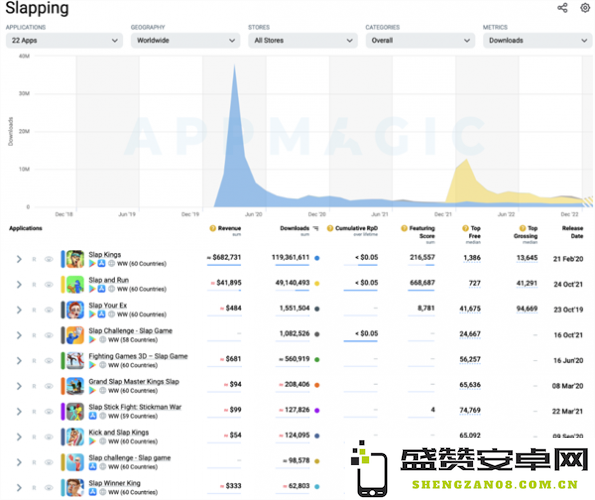The image size is (595, 500).
Task: Click the Cumulative RpD info icon
Action: (x=330, y=228)
